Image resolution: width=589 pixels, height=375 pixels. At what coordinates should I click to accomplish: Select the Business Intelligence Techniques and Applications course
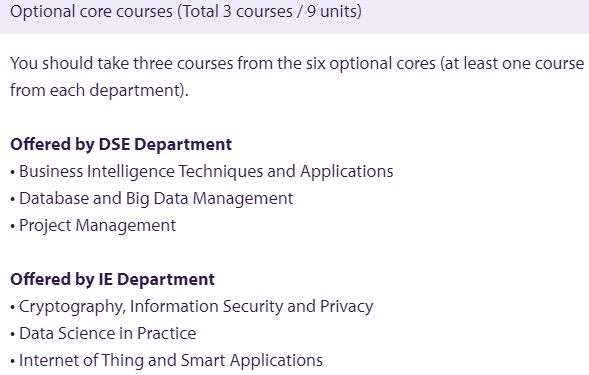206,172
